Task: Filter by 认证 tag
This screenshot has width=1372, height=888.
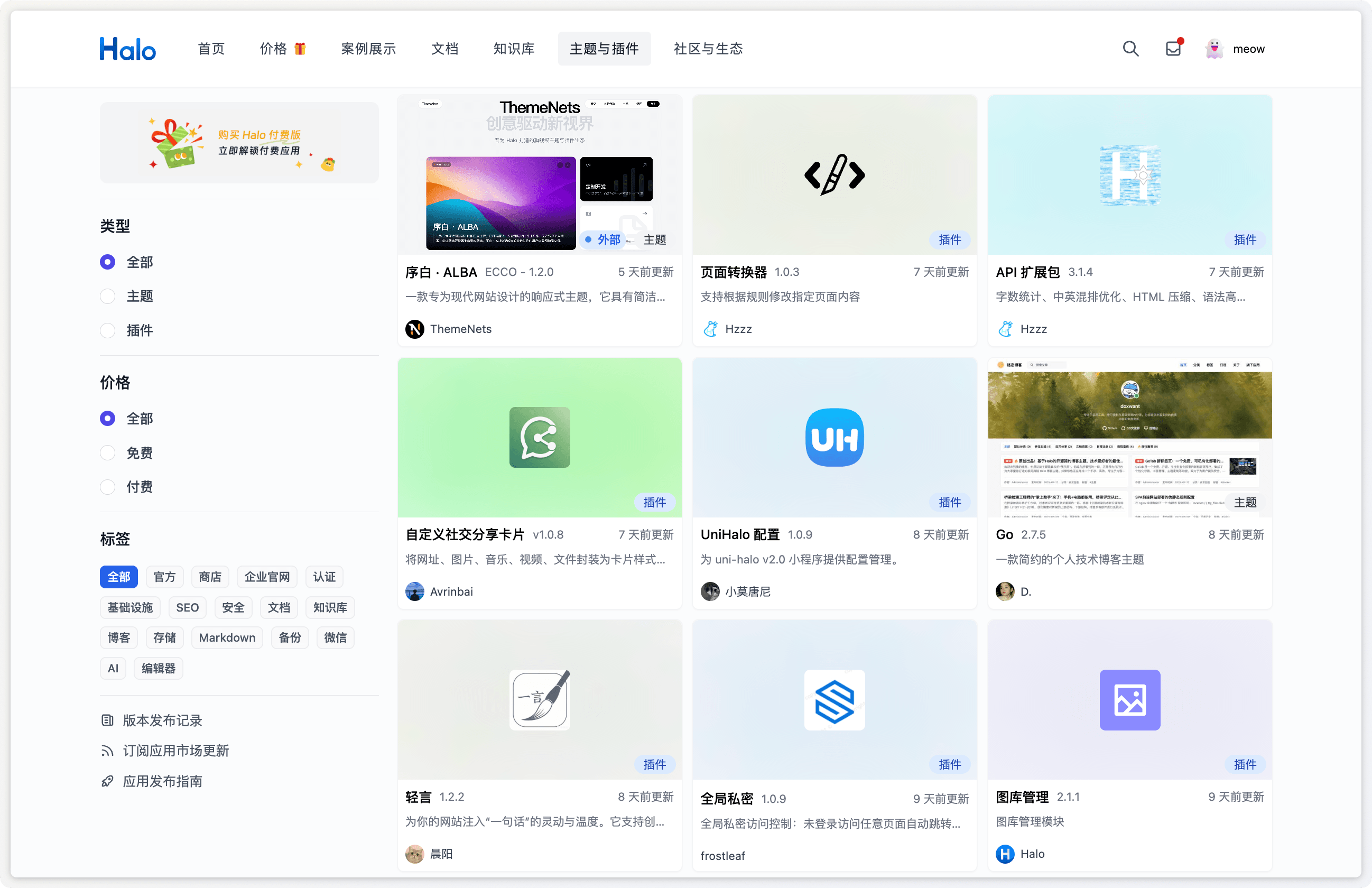Action: tap(324, 577)
